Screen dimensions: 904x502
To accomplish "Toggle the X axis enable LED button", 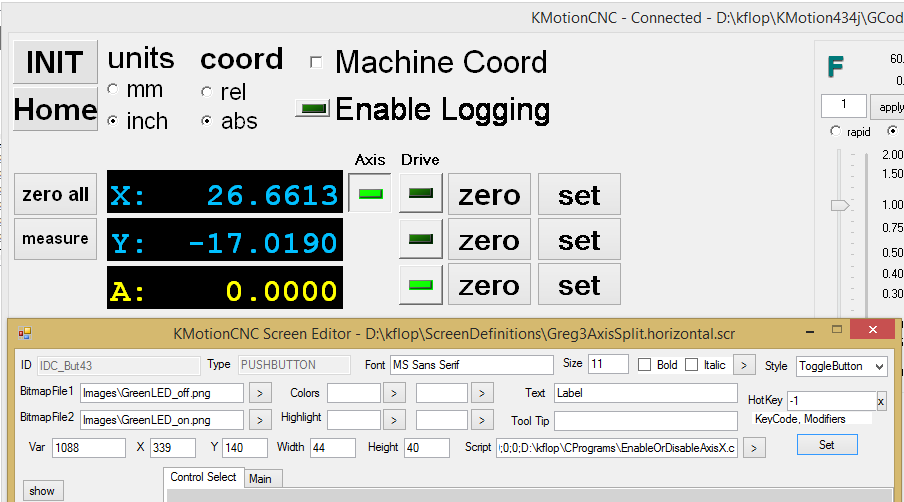I will [x=370, y=194].
